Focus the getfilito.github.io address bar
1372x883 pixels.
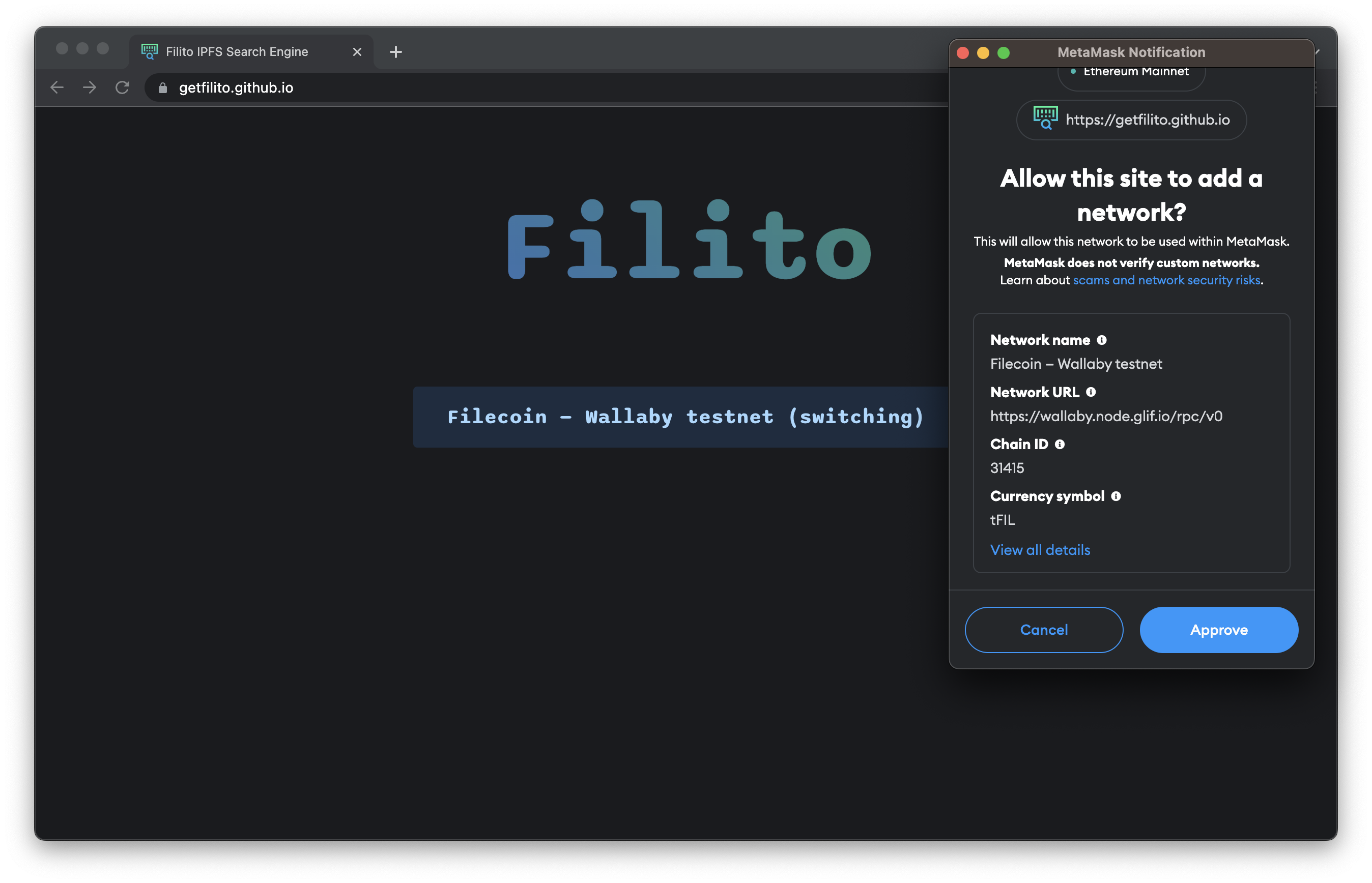[x=545, y=87]
